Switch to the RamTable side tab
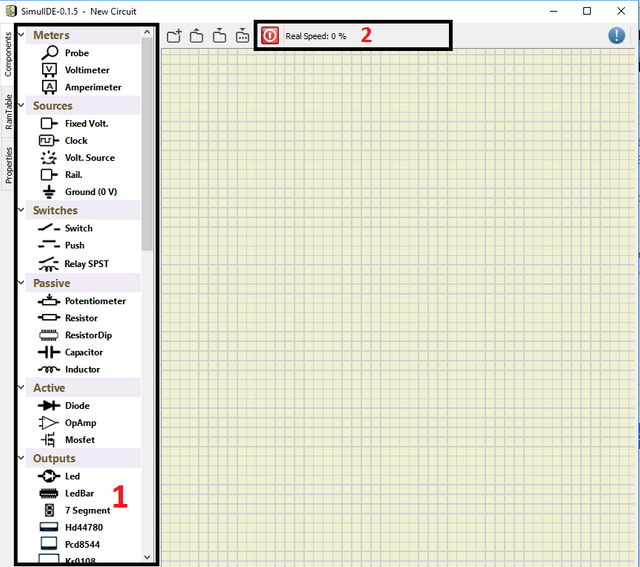 pos(7,112)
